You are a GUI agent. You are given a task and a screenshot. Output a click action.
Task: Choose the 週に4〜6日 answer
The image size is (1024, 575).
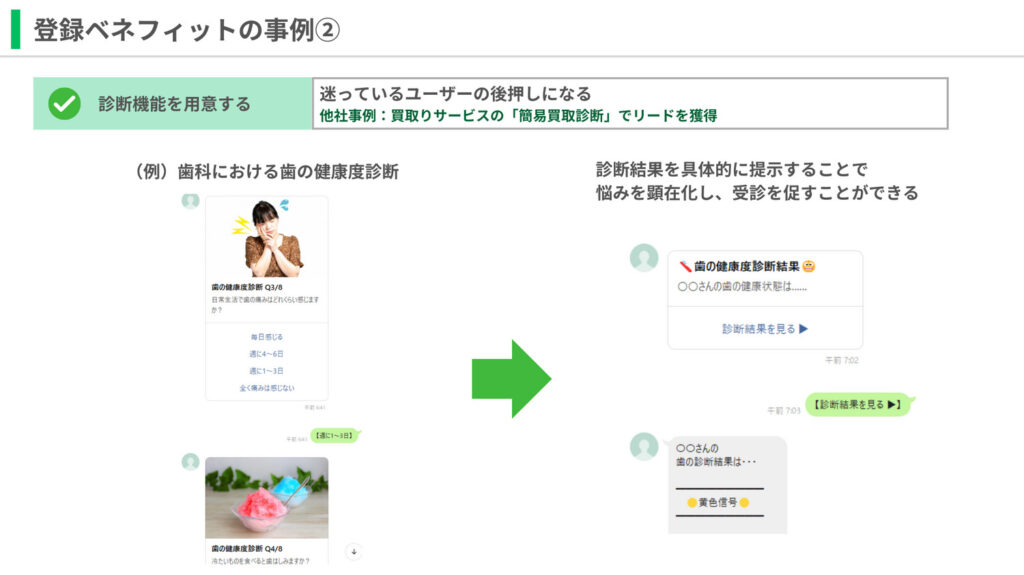click(267, 354)
